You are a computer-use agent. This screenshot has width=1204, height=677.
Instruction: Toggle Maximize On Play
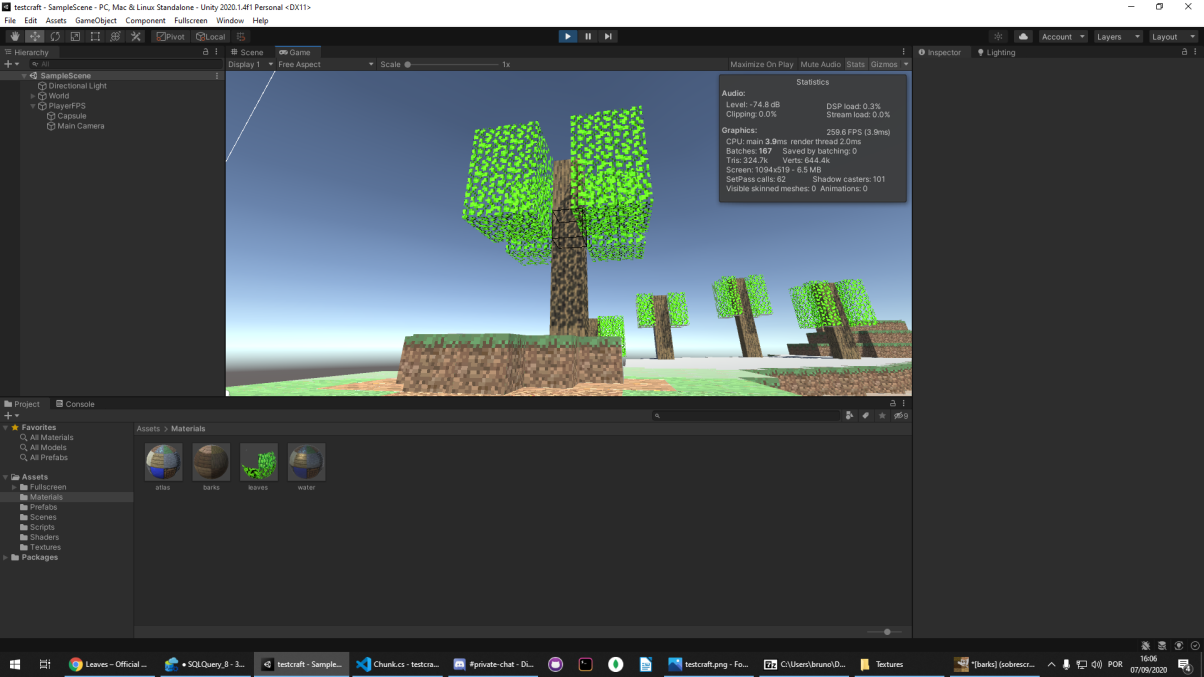(x=762, y=64)
